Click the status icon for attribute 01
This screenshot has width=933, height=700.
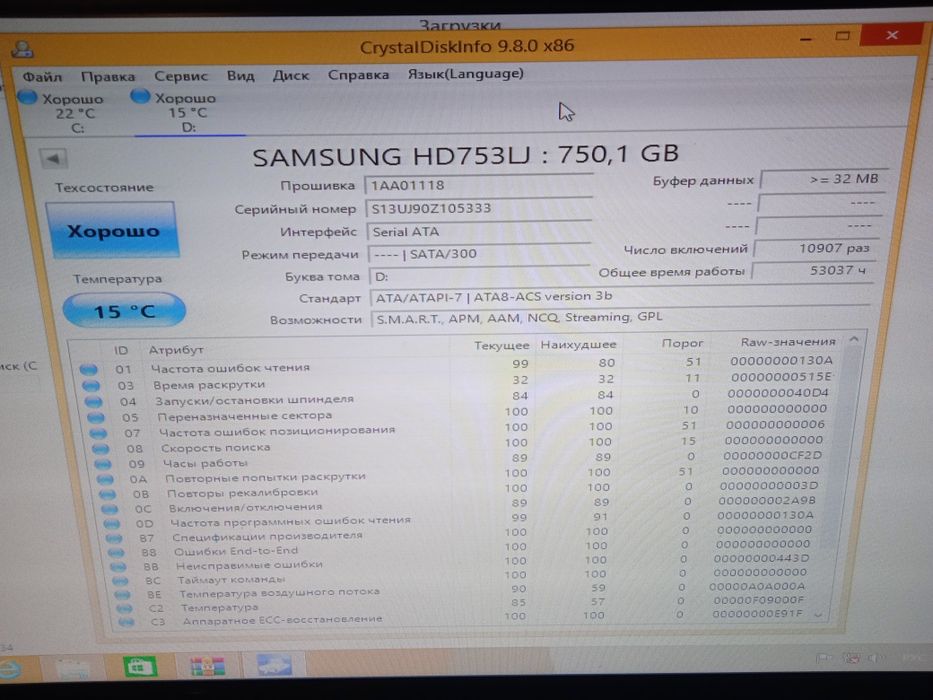tap(89, 370)
